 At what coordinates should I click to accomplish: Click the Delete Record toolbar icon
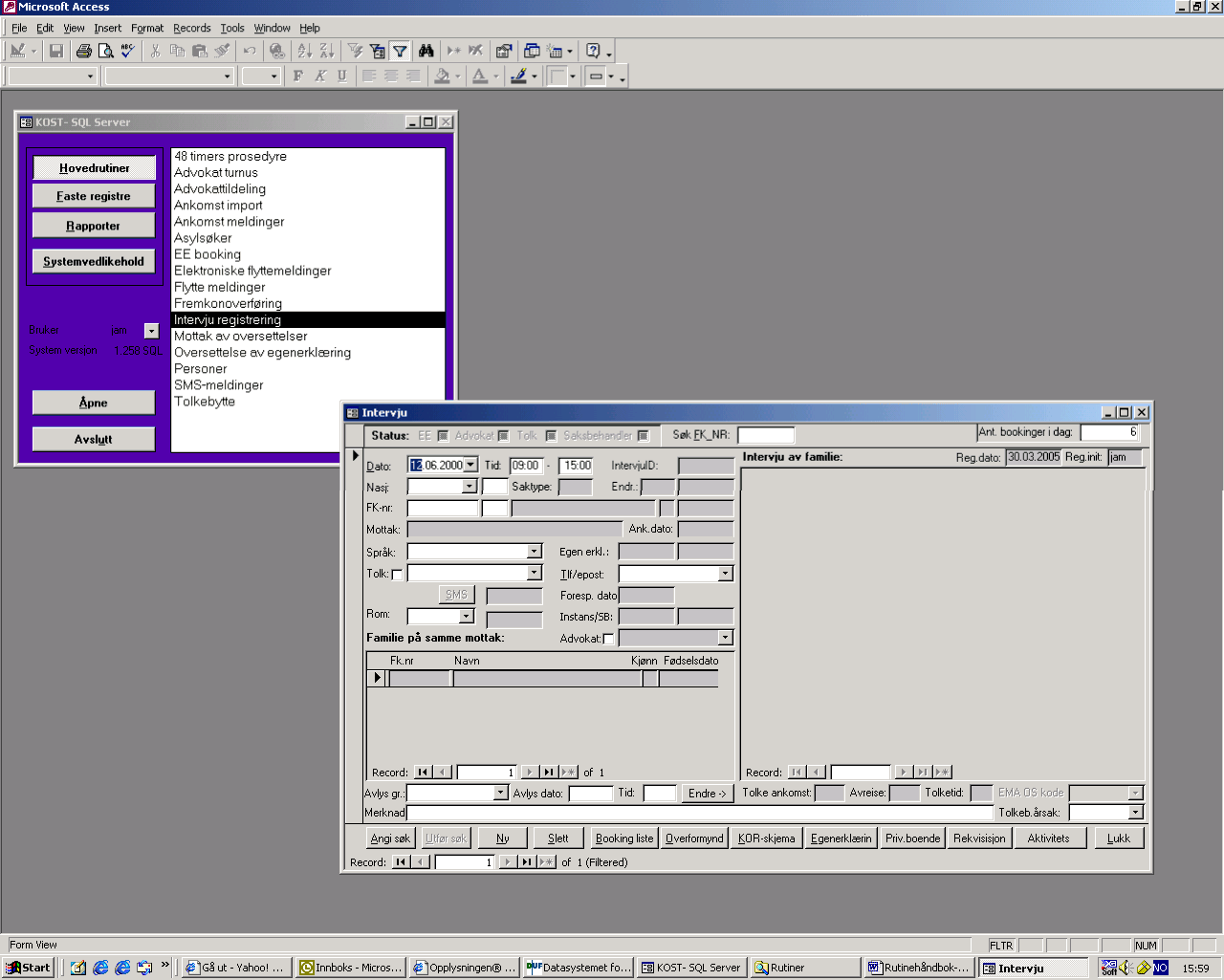click(476, 51)
